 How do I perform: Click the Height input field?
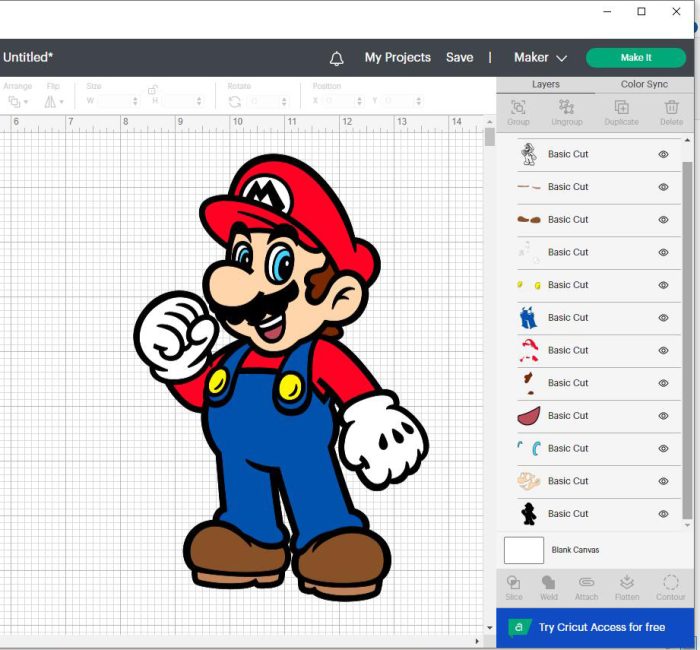[x=177, y=101]
